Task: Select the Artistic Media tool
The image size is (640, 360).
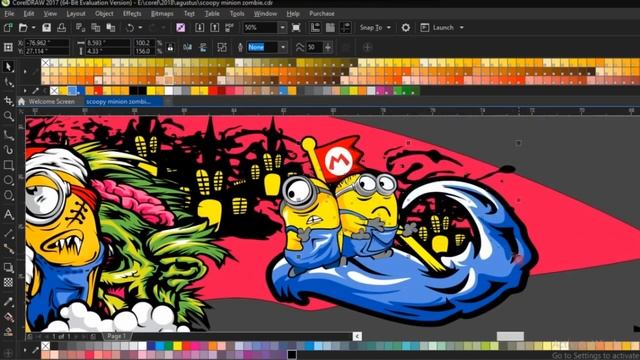Action: pyautogui.click(x=8, y=150)
